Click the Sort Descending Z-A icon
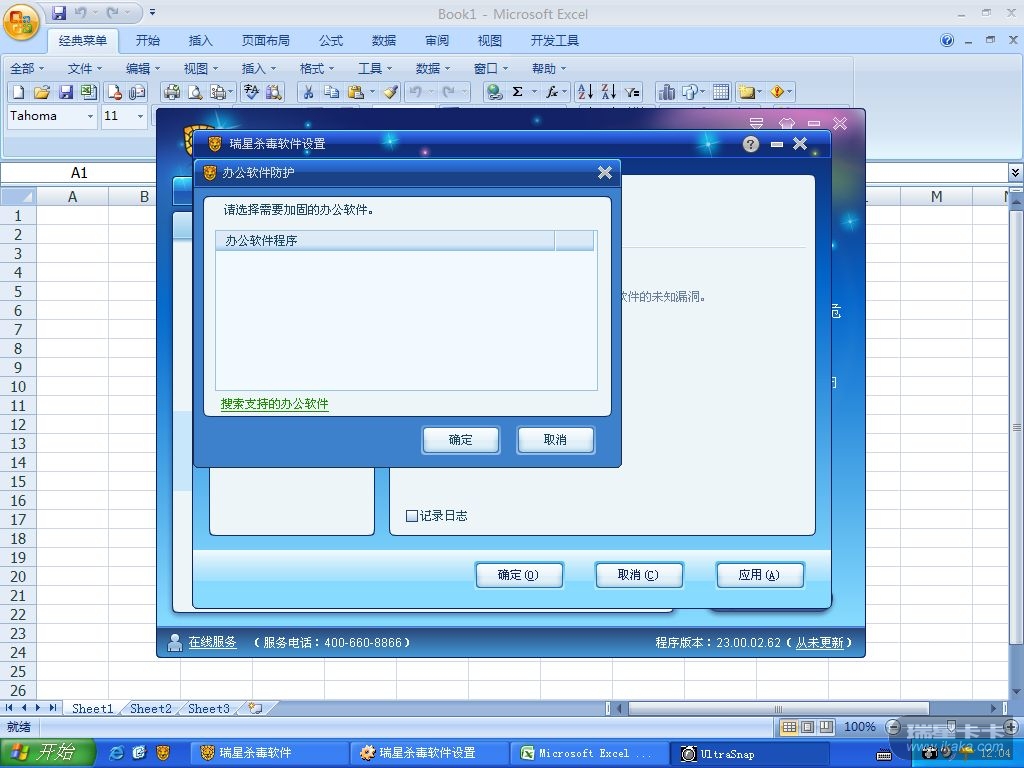Screen dimensions: 1024x768 pyautogui.click(x=609, y=92)
